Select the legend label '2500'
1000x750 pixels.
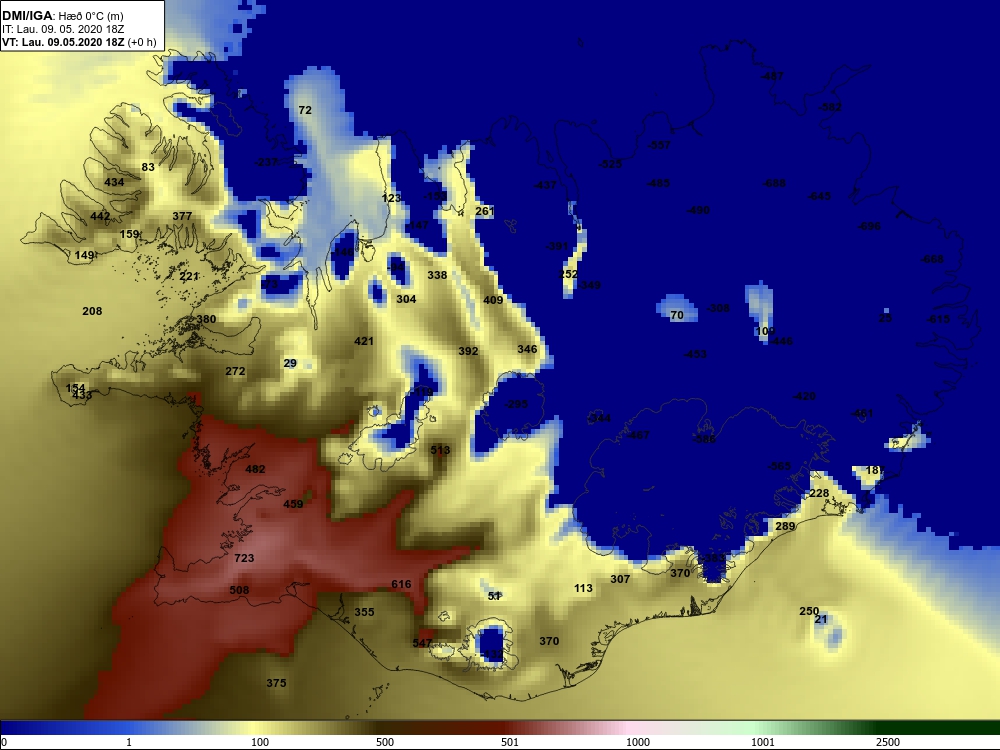pyautogui.click(x=888, y=742)
